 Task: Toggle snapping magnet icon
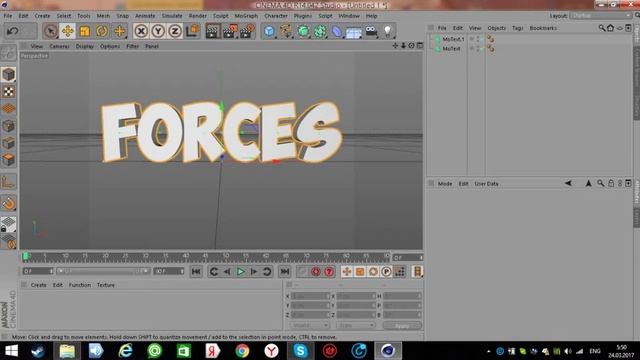click(x=8, y=203)
